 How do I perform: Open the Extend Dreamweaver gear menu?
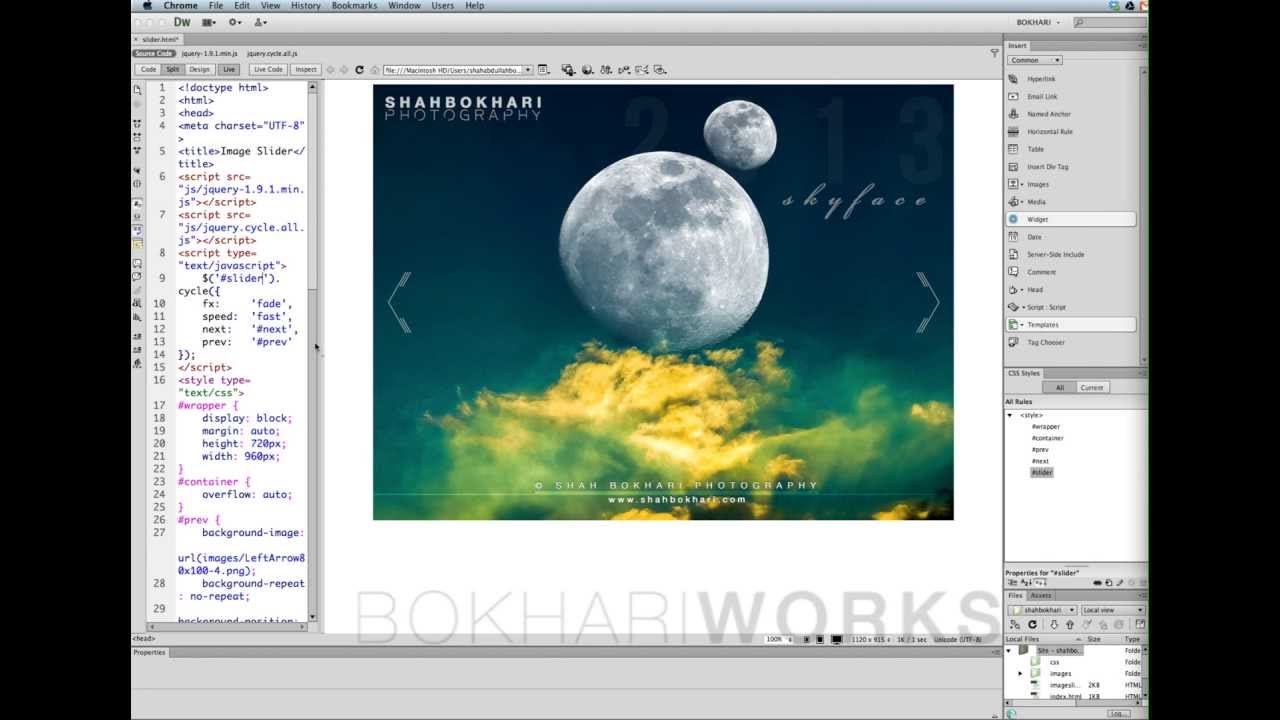point(235,22)
